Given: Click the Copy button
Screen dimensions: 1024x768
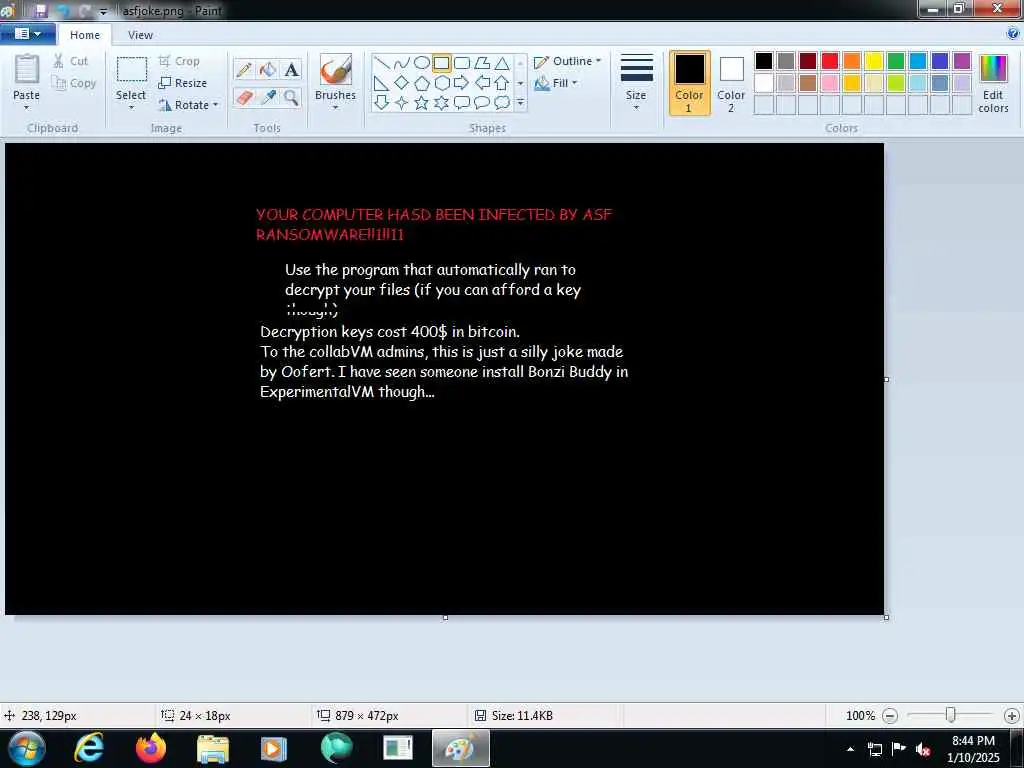Looking at the screenshot, I should click(74, 83).
